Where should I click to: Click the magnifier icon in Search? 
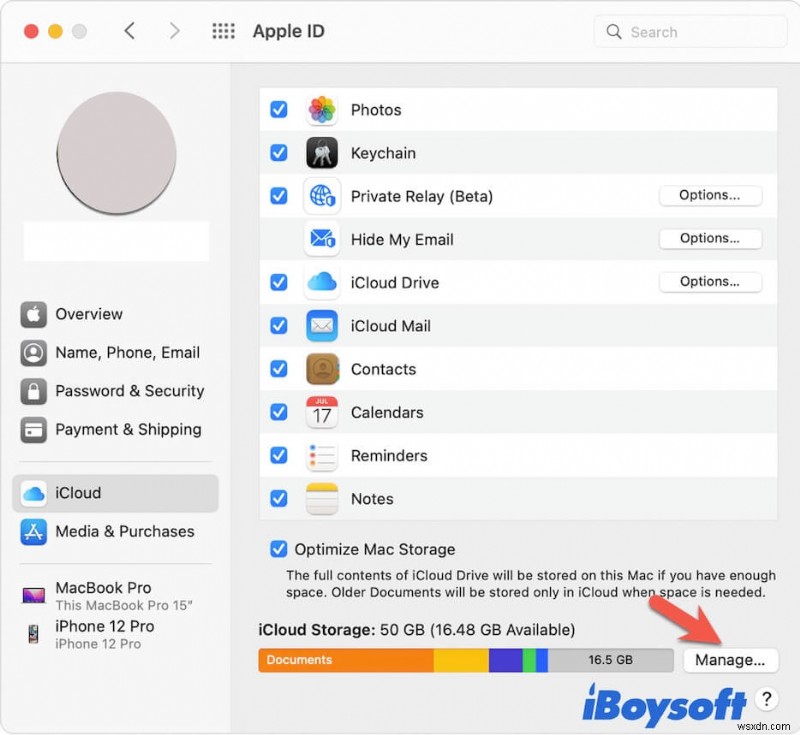click(614, 32)
